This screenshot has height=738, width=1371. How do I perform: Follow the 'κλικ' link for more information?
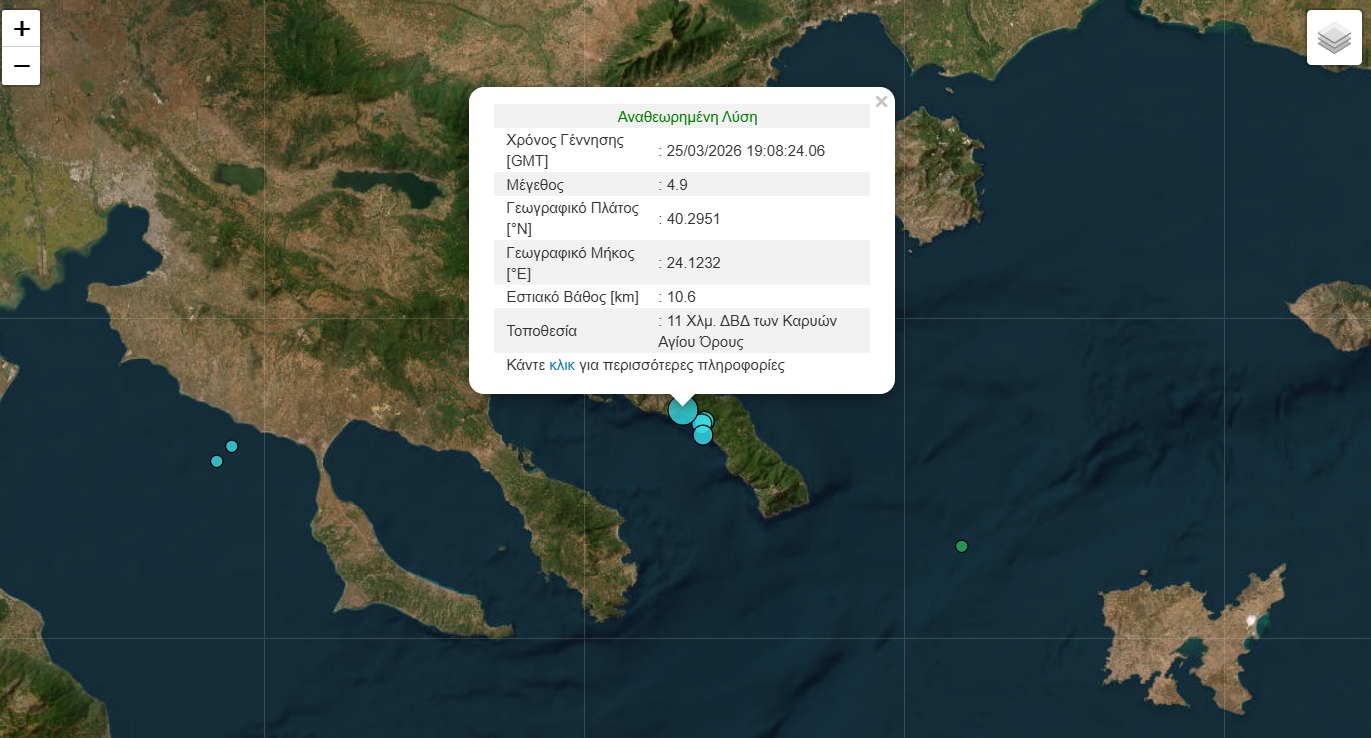pos(562,365)
